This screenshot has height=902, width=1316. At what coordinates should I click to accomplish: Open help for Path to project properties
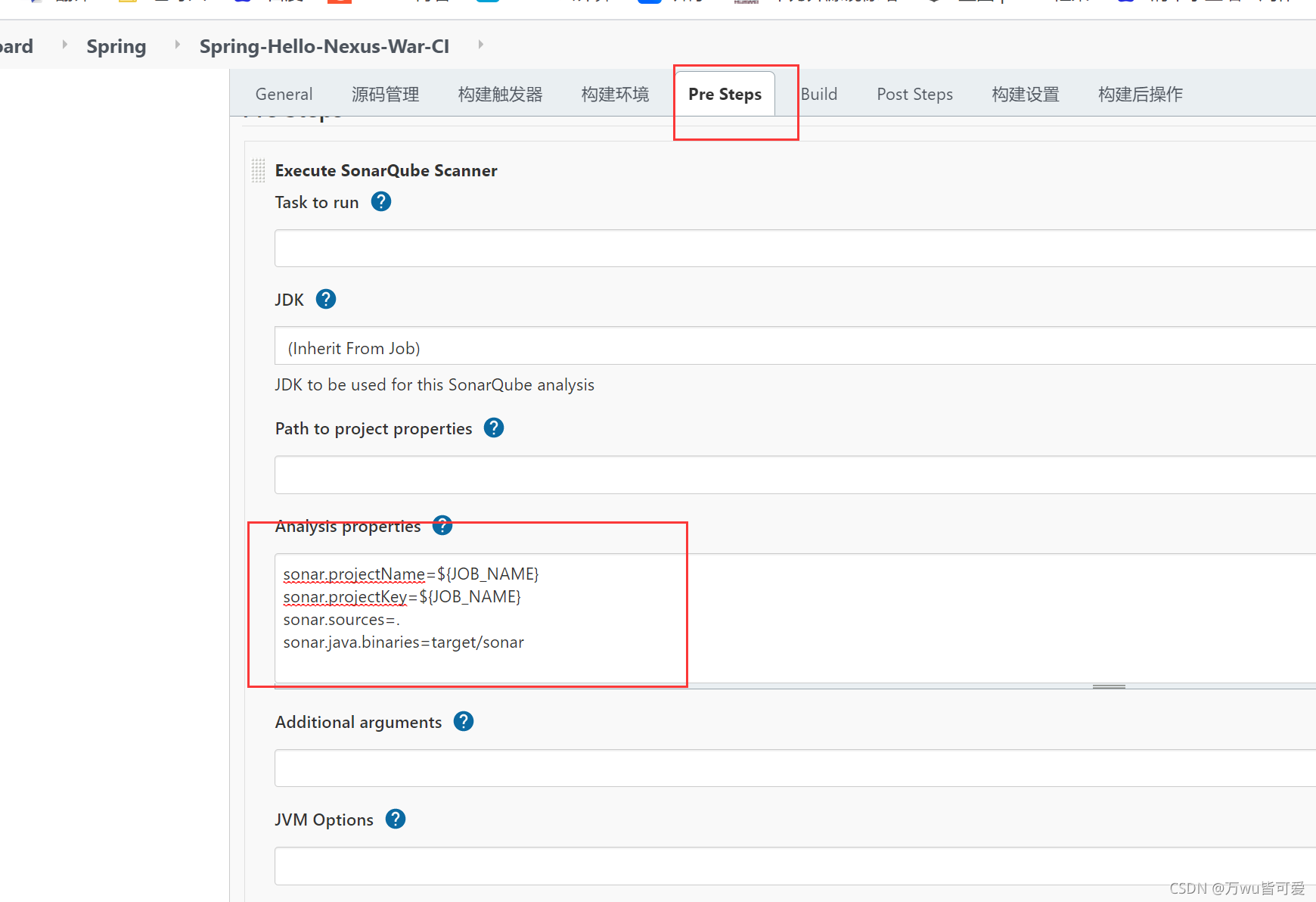click(494, 428)
